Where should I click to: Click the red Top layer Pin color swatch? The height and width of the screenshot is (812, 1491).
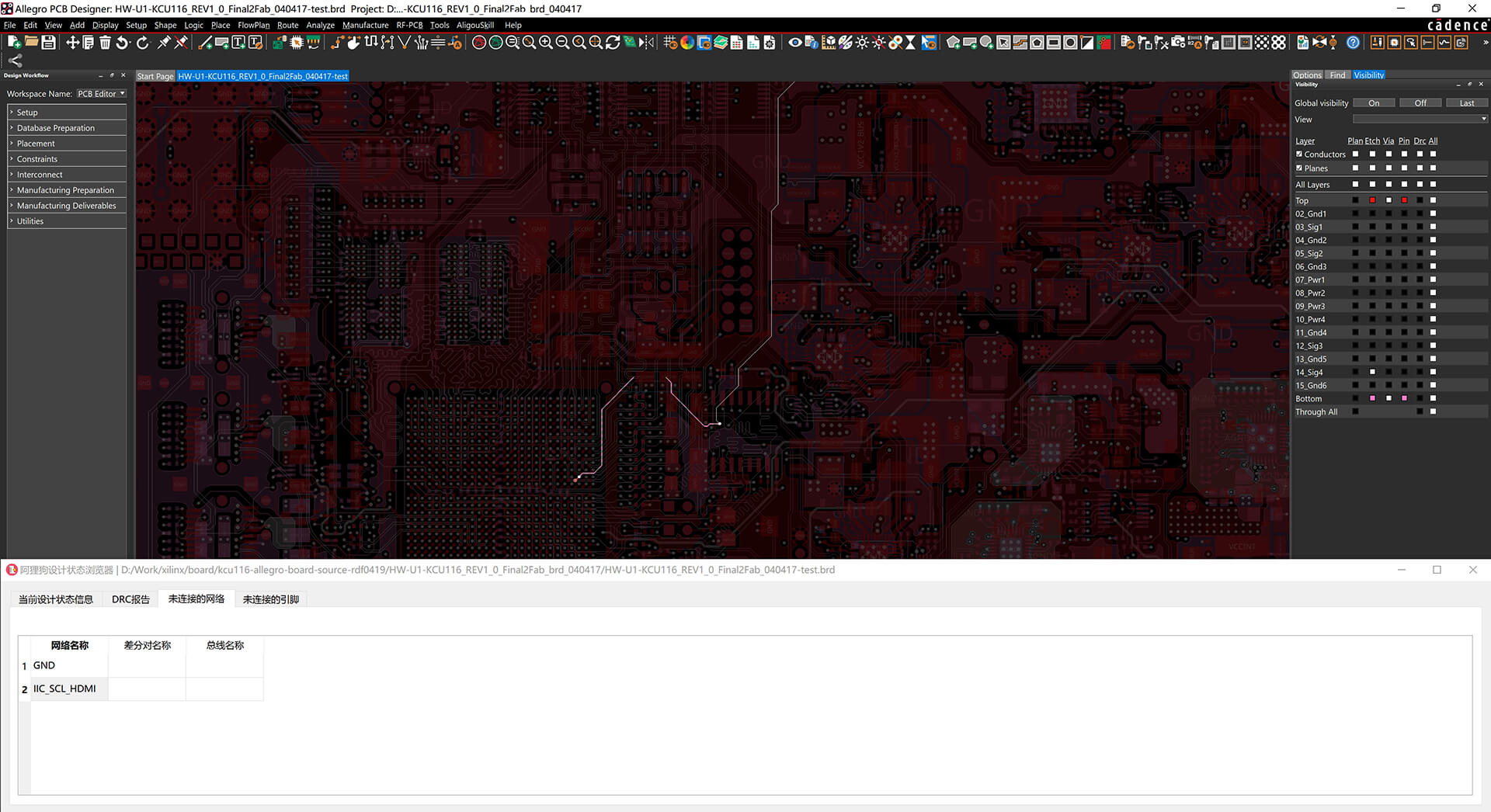1404,200
